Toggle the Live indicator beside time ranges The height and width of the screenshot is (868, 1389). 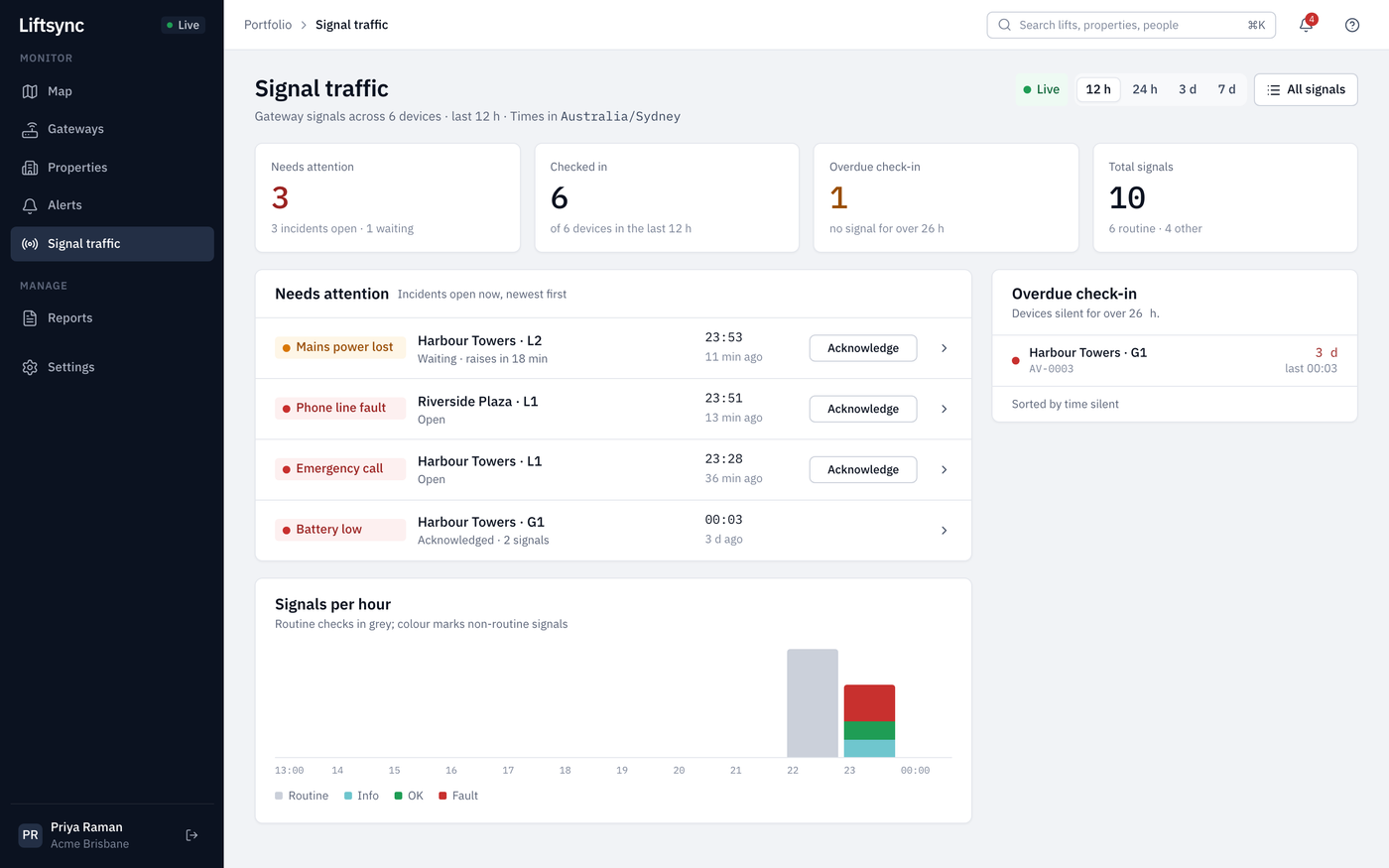coord(1042,89)
